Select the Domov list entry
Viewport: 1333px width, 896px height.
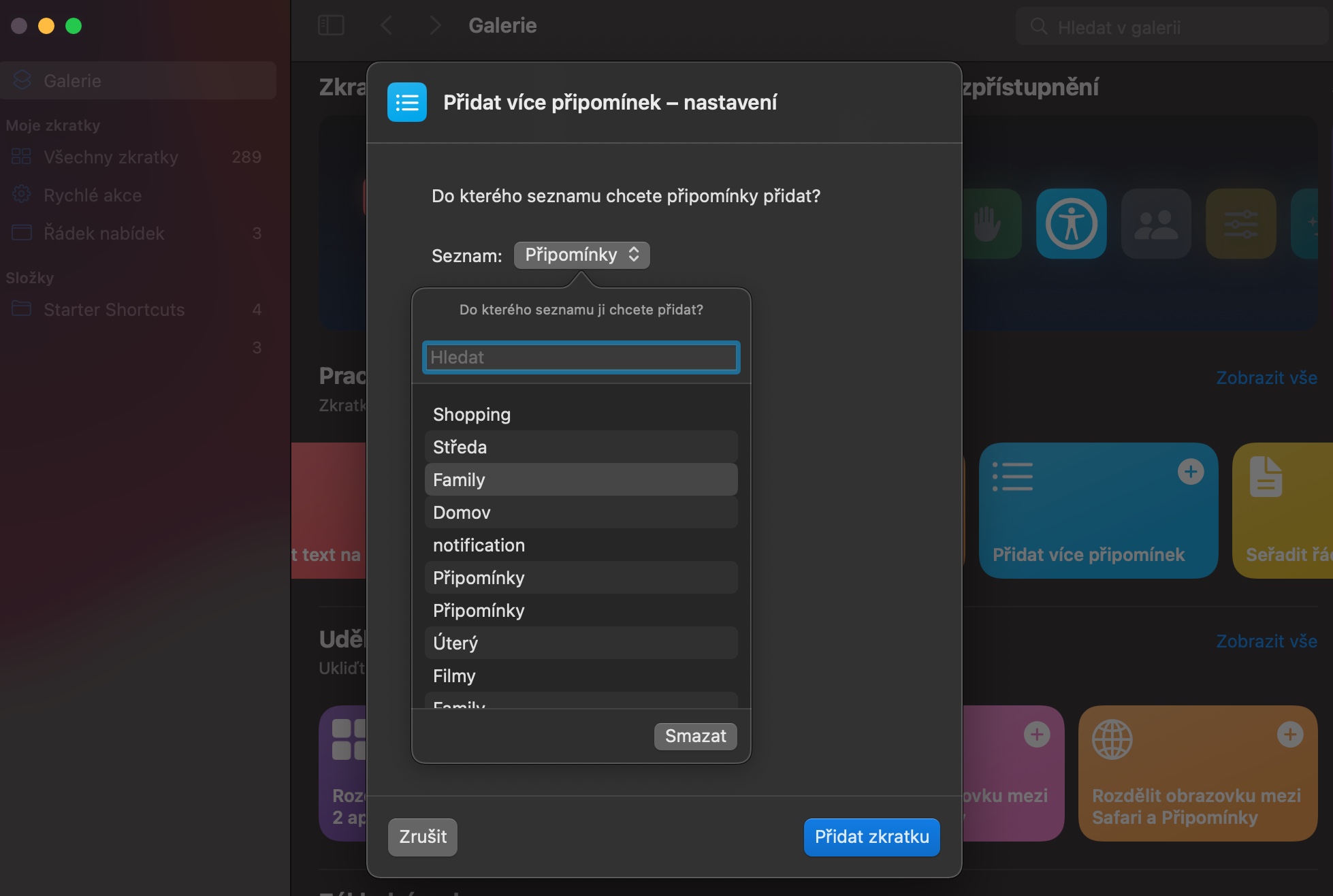pyautogui.click(x=581, y=513)
